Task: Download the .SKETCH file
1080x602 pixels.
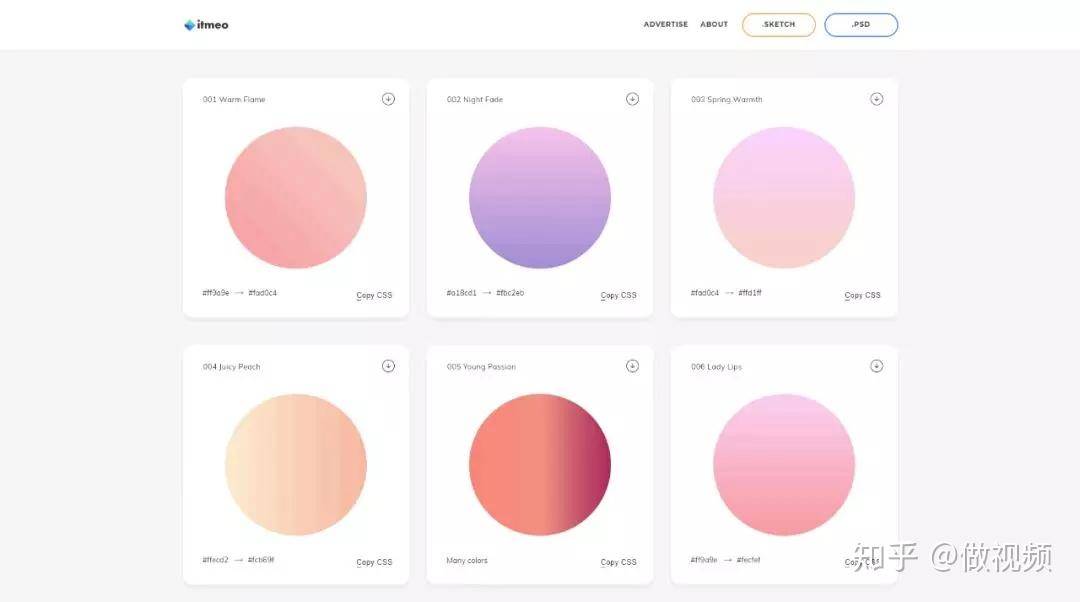Action: [x=778, y=25]
